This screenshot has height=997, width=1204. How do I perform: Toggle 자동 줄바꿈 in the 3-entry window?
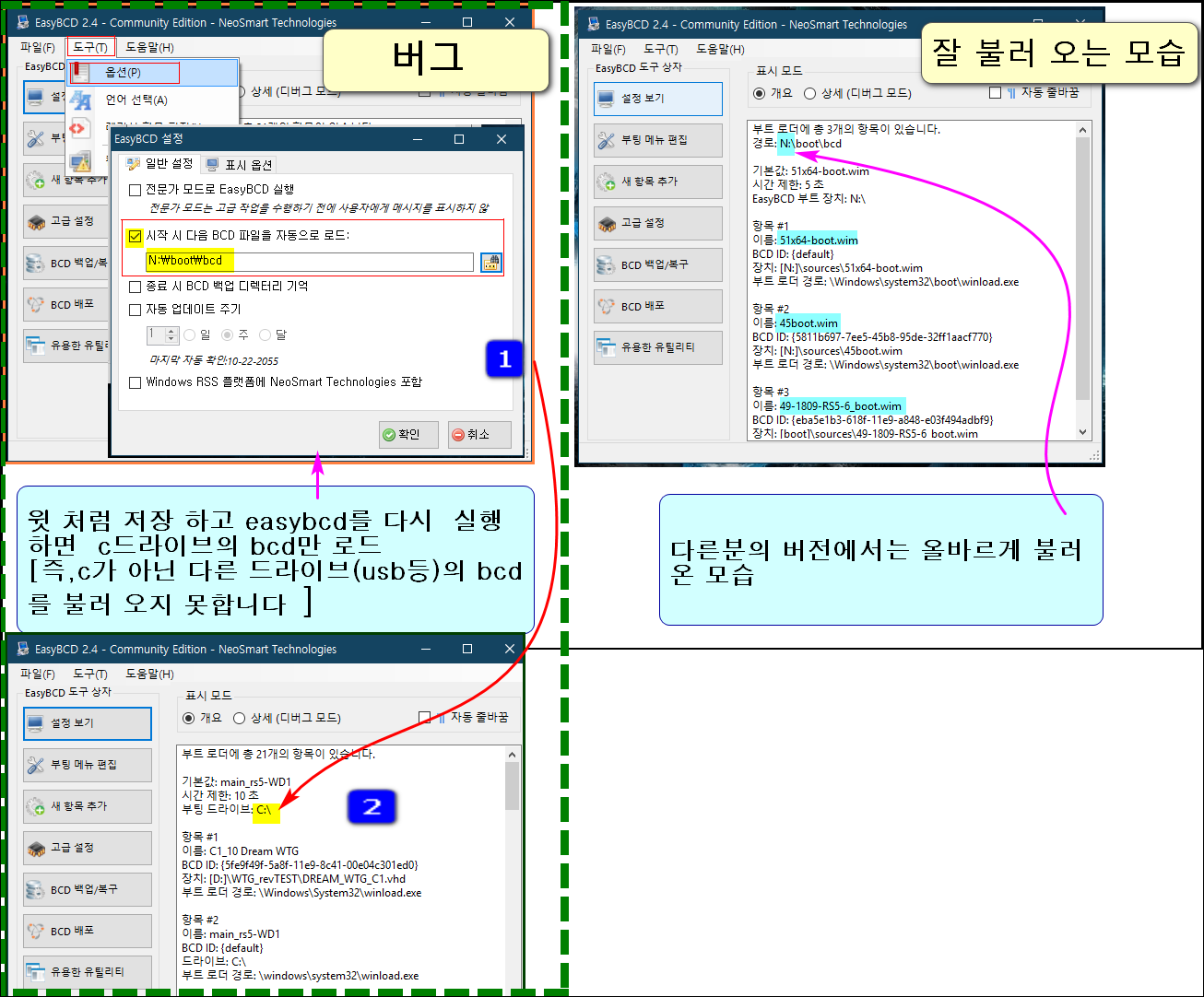[995, 93]
